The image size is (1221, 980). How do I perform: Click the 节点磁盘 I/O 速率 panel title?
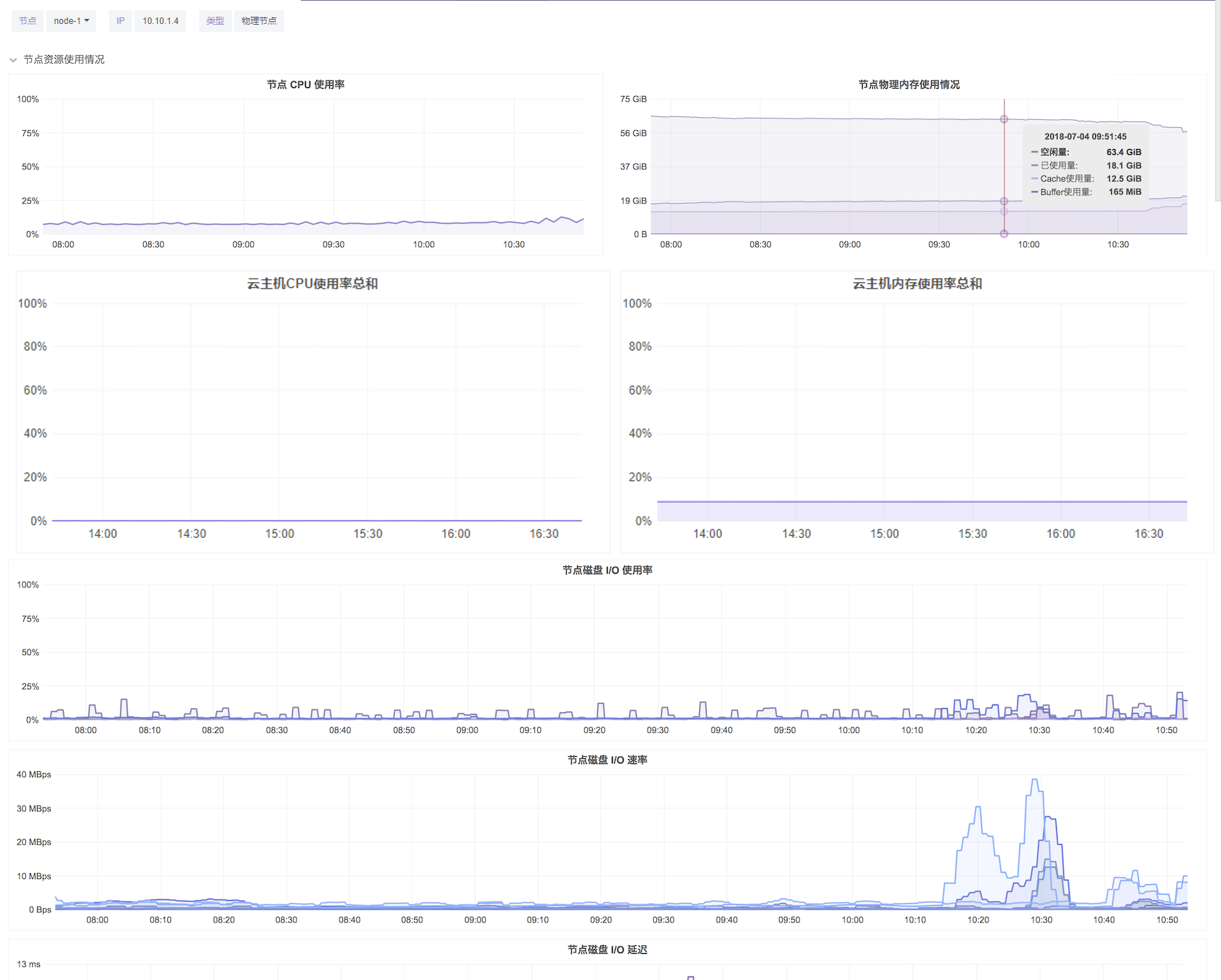point(607,760)
